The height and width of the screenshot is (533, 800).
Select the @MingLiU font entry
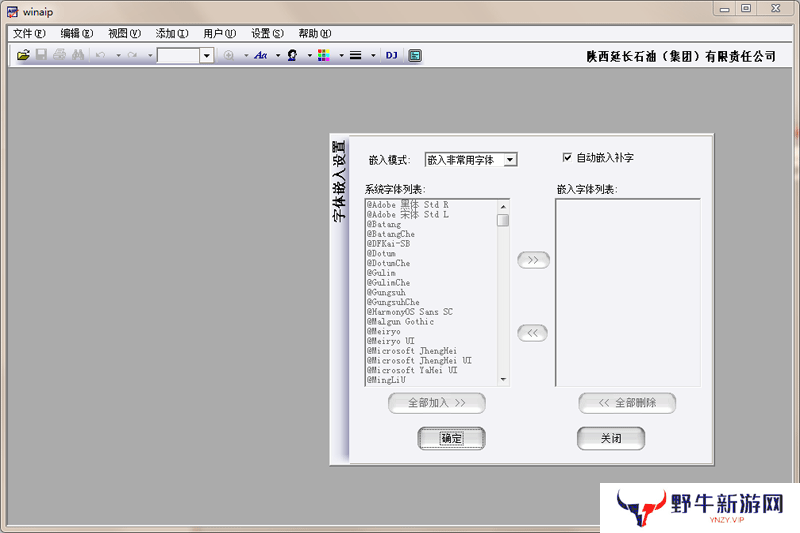[x=386, y=380]
